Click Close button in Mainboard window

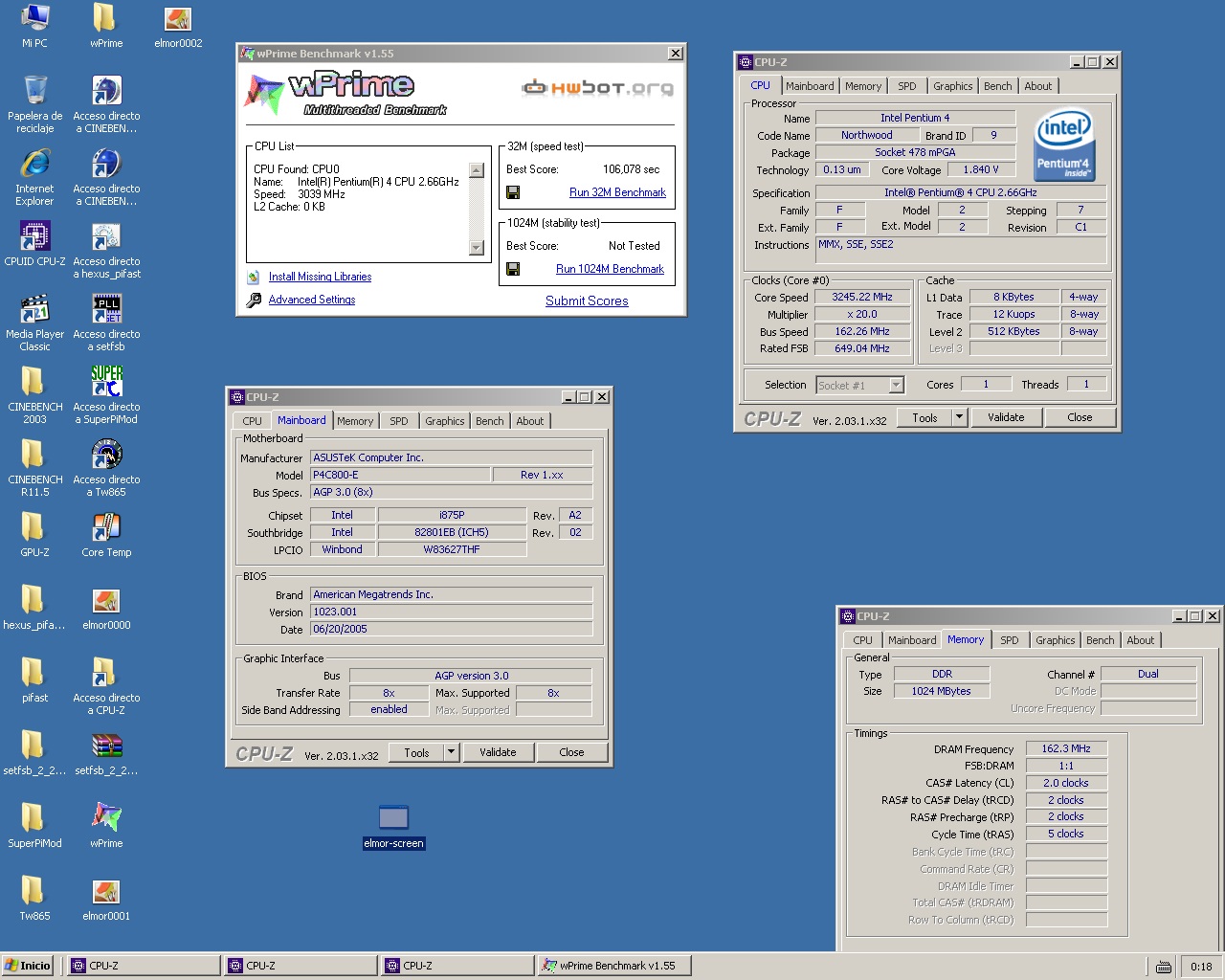(x=571, y=752)
